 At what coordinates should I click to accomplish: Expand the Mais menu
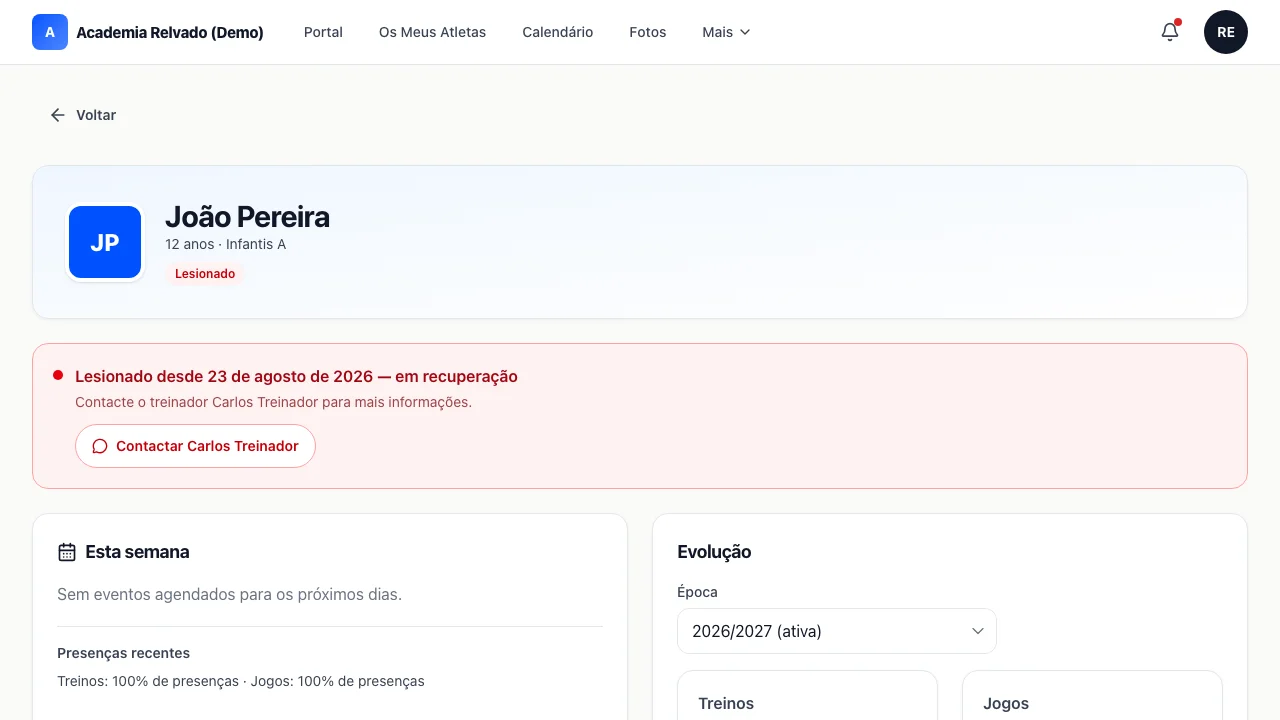(726, 32)
